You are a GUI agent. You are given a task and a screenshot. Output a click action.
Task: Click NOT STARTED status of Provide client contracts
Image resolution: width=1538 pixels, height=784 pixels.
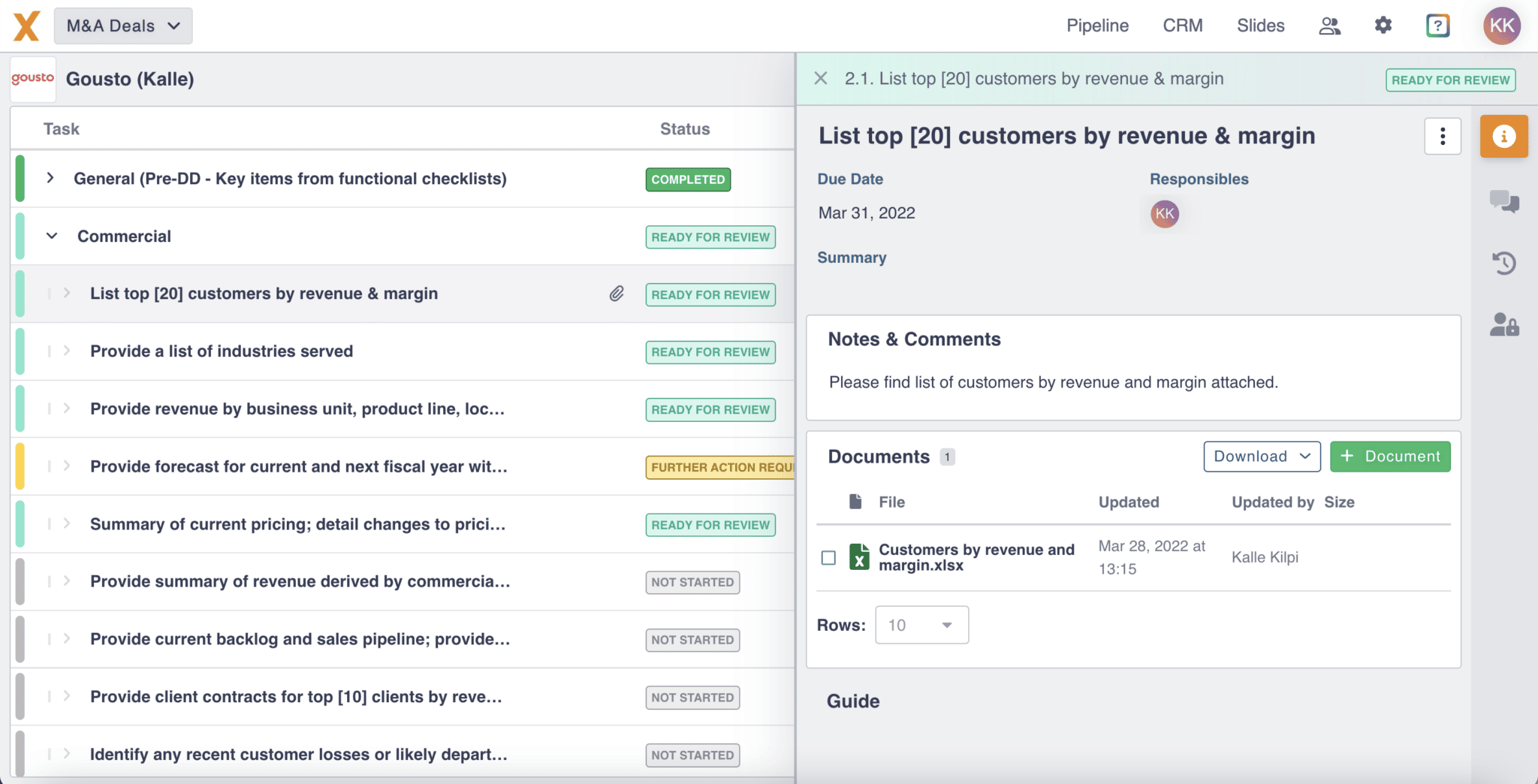692,698
